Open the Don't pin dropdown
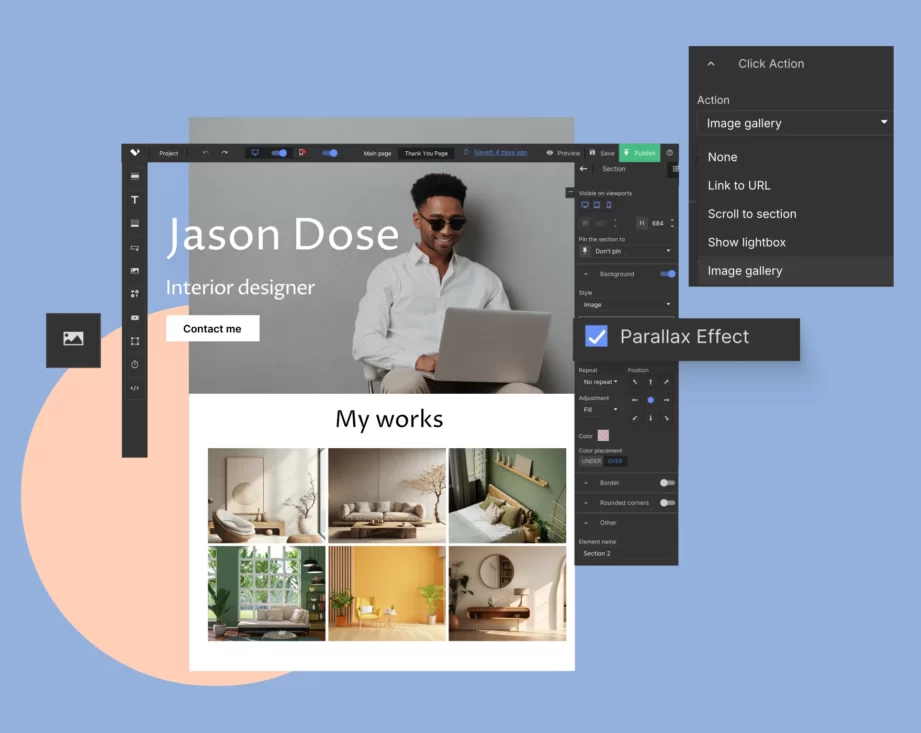The image size is (921, 733). coord(625,249)
